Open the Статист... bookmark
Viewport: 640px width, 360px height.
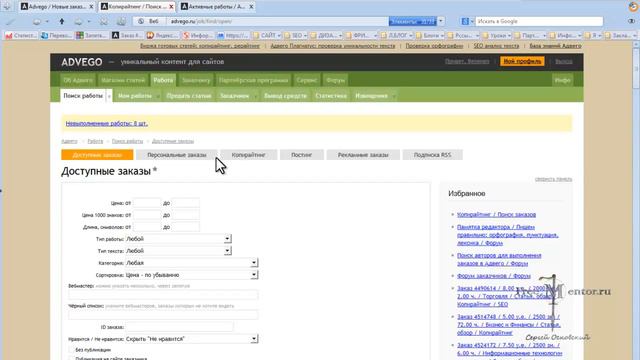(x=20, y=36)
